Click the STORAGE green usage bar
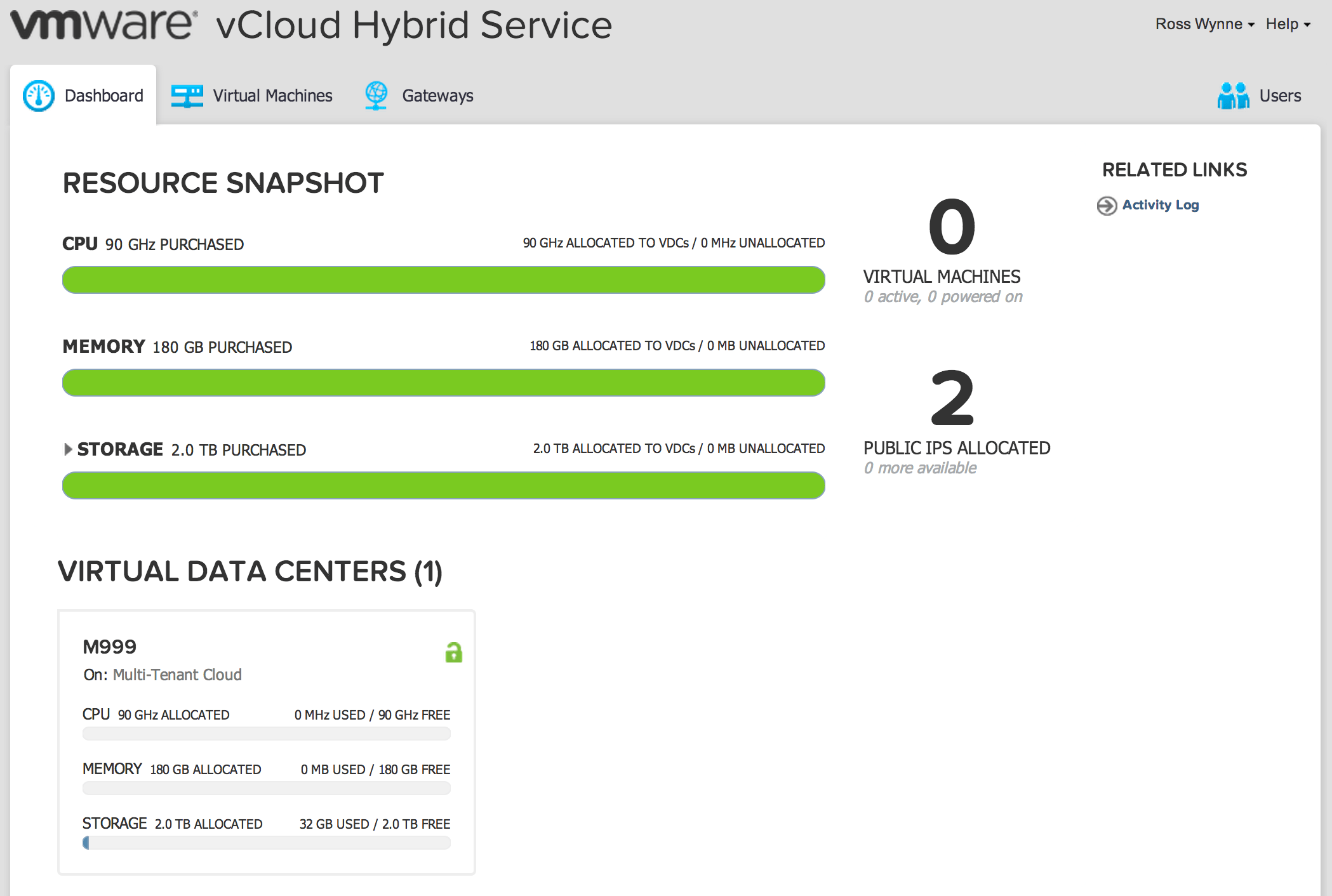Viewport: 1332px width, 896px height. 444,485
